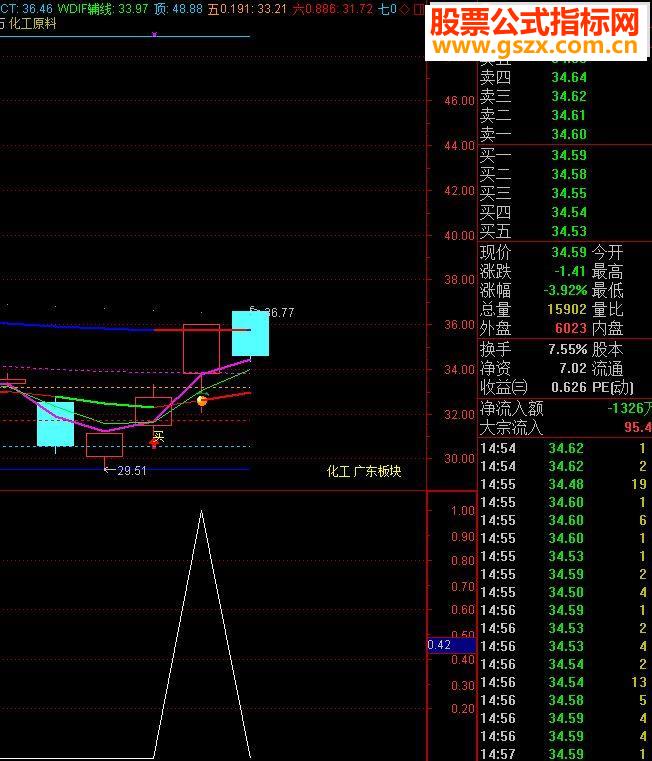Click the WDIF辅线 33.97 indicator readout
The width and height of the screenshot is (652, 761).
point(103,9)
